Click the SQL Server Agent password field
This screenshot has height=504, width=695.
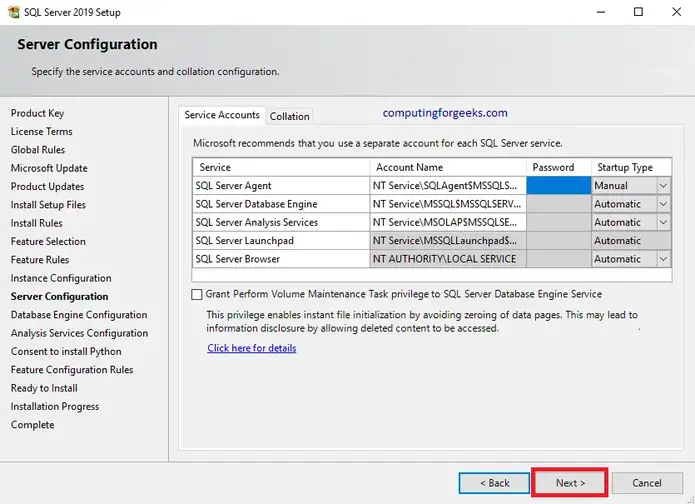click(558, 186)
